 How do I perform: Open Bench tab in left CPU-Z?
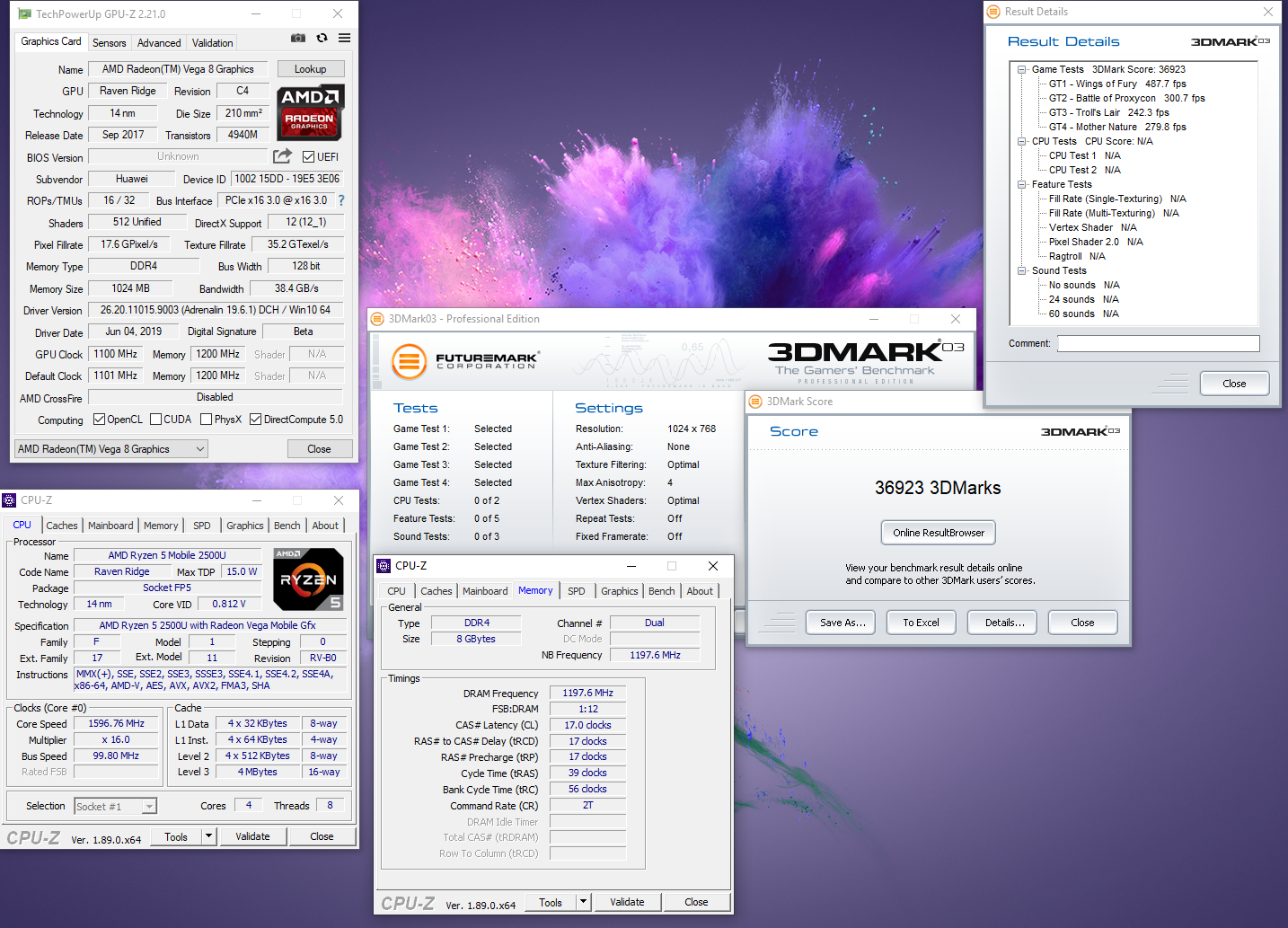tap(287, 526)
